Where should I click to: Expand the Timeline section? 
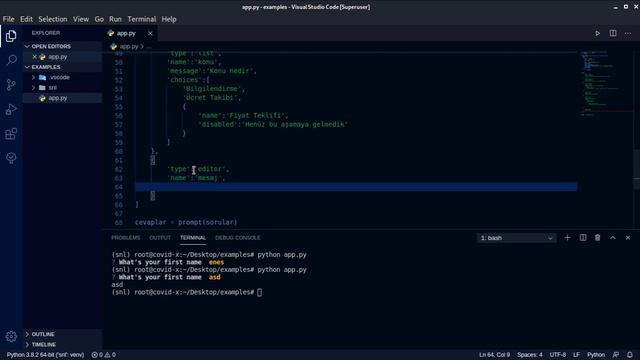62,344
